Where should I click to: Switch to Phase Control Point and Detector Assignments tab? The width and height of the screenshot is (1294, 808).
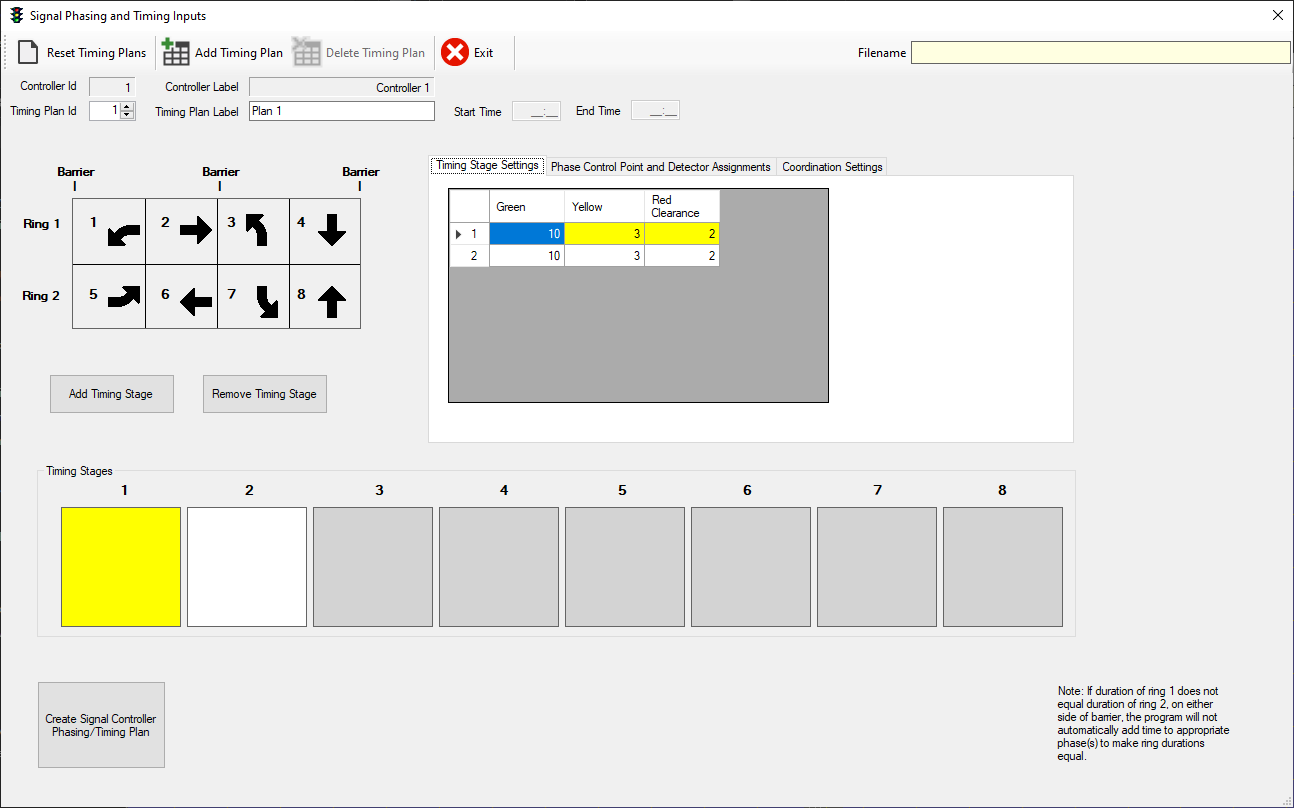click(x=660, y=167)
